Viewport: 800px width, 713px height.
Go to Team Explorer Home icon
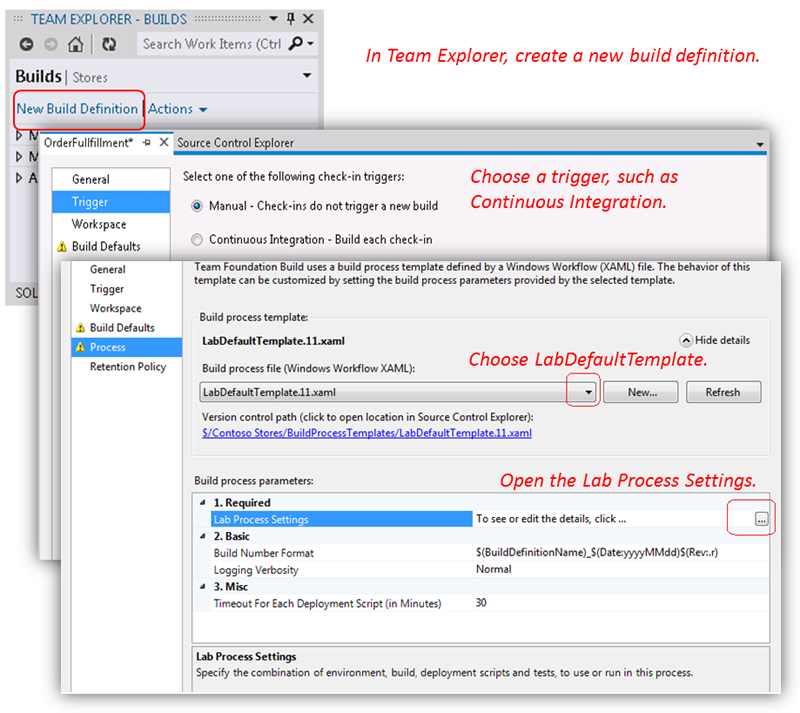click(76, 44)
